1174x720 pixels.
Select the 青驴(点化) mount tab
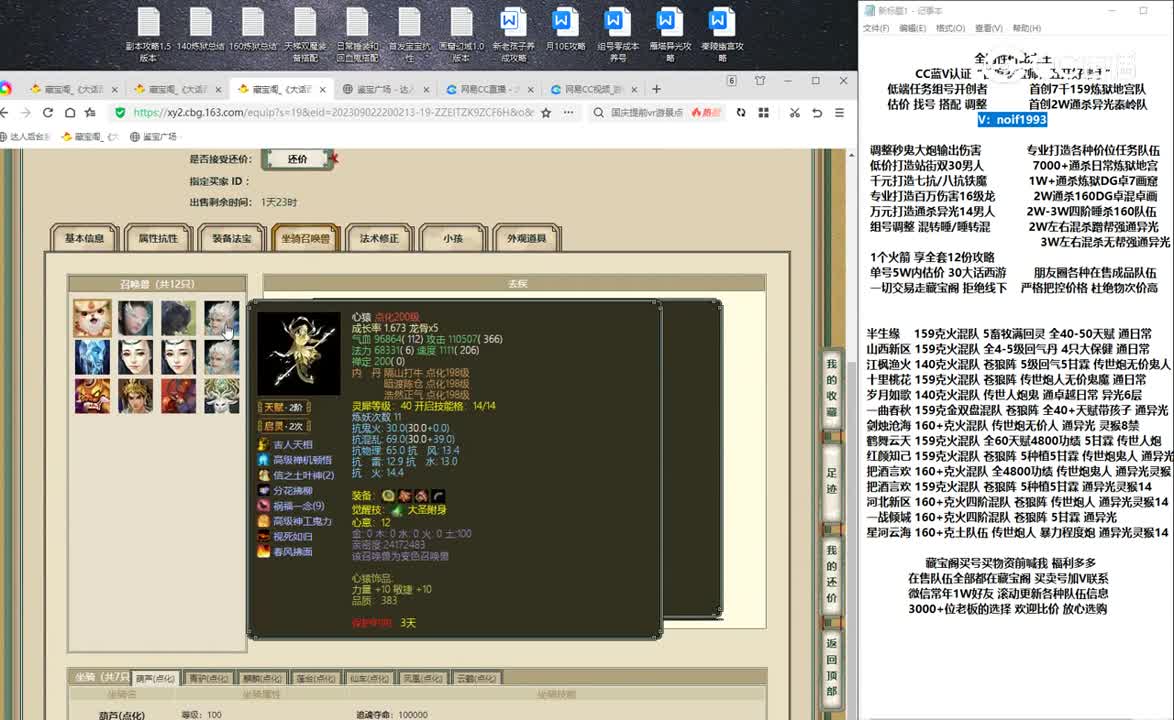point(208,678)
